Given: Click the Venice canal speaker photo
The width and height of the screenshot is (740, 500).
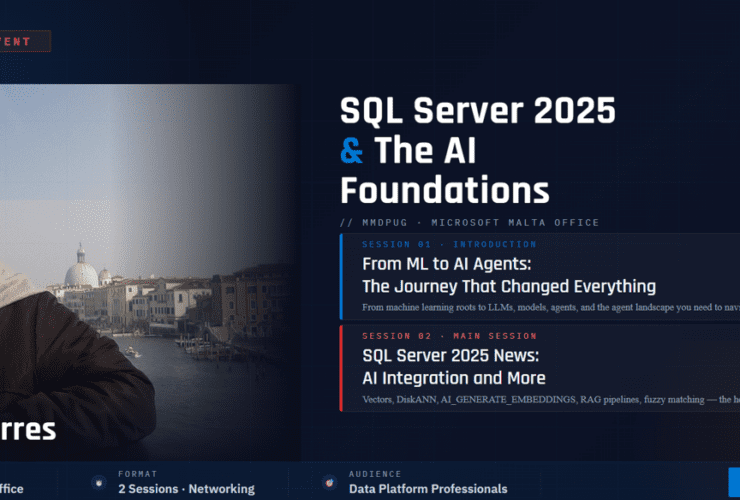Looking at the screenshot, I should 149,272.
